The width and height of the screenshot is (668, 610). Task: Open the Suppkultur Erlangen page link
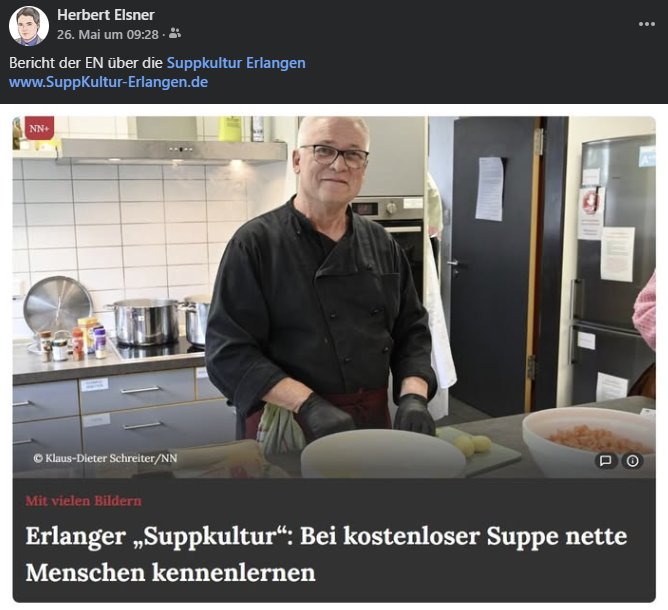(236, 63)
